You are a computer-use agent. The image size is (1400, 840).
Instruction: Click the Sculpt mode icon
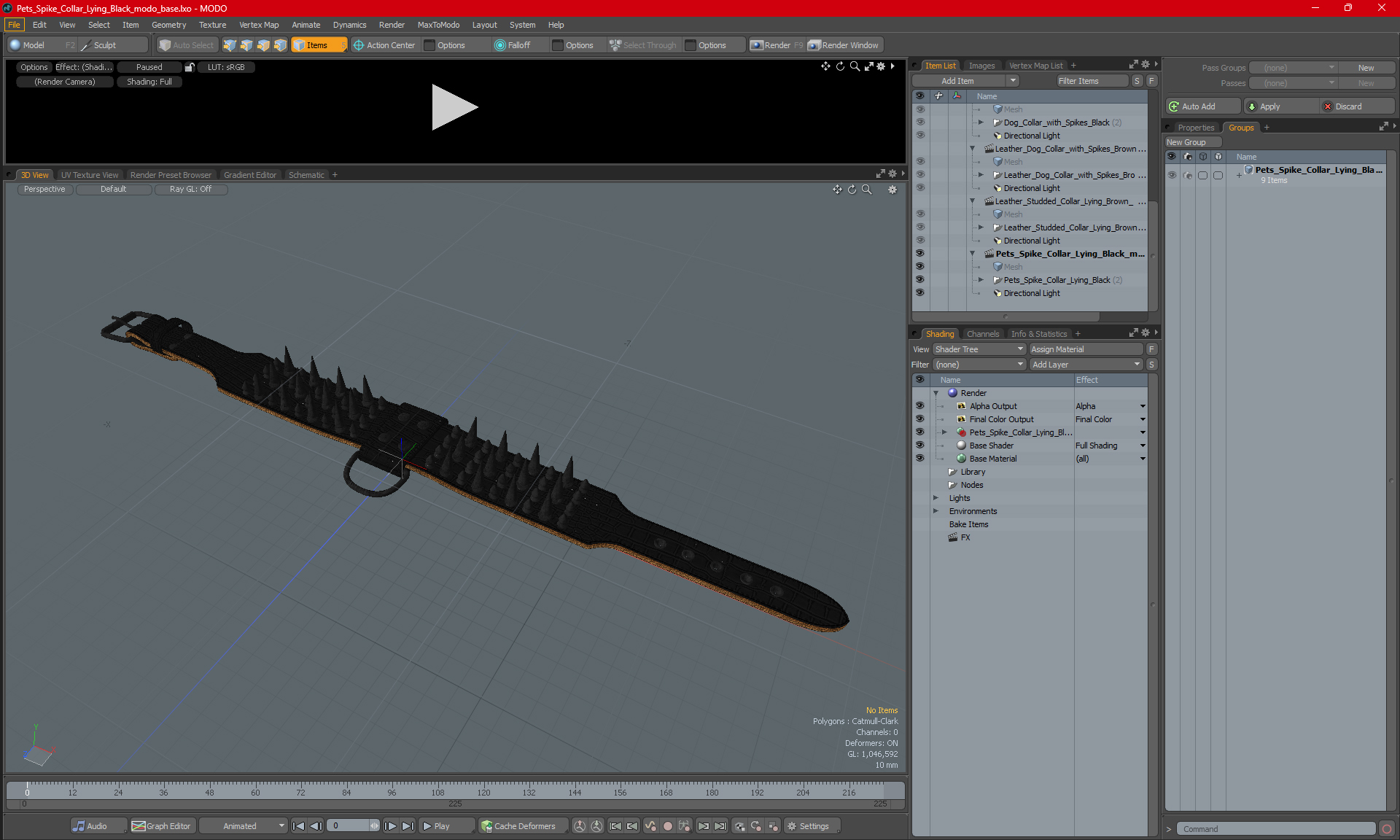(86, 45)
